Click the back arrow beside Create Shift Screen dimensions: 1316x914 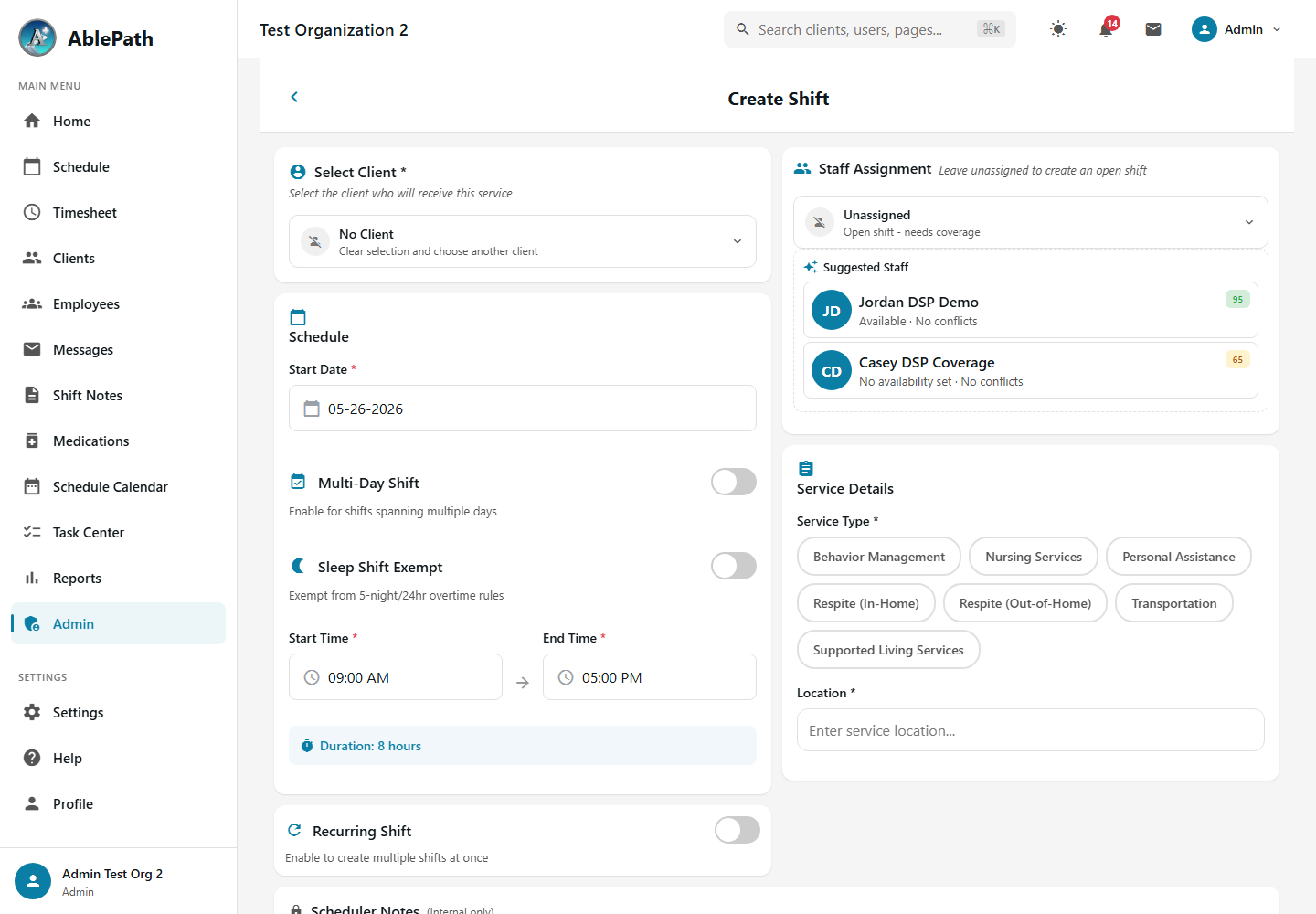[x=294, y=97]
